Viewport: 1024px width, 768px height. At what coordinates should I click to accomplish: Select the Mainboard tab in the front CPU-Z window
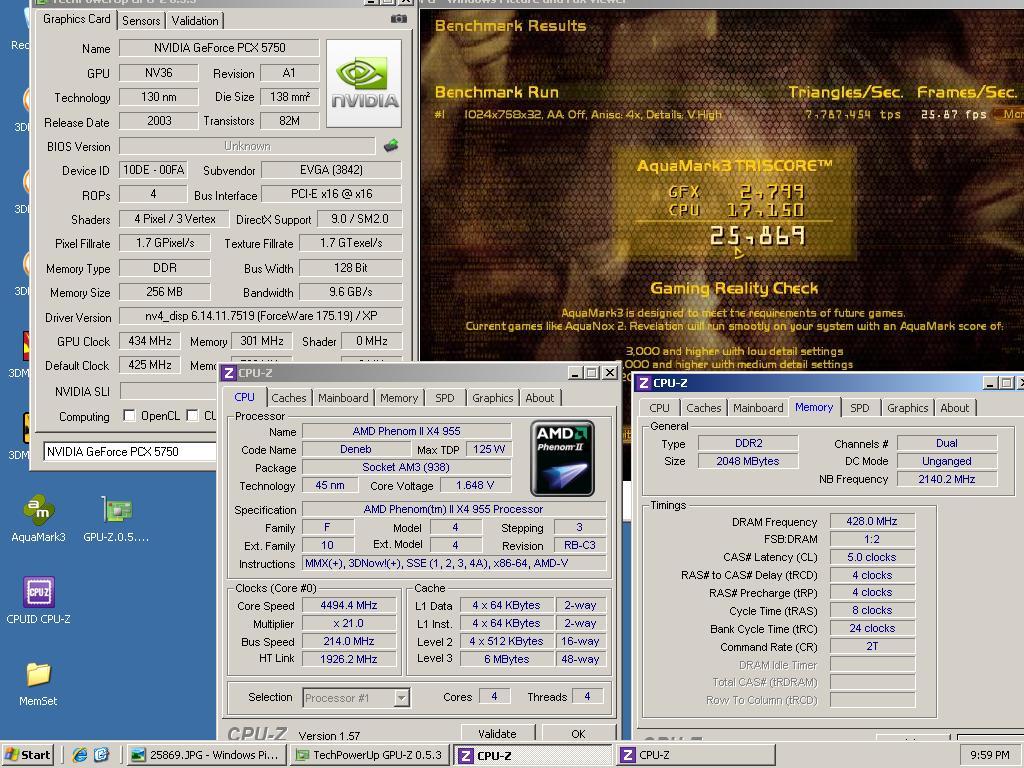(343, 398)
